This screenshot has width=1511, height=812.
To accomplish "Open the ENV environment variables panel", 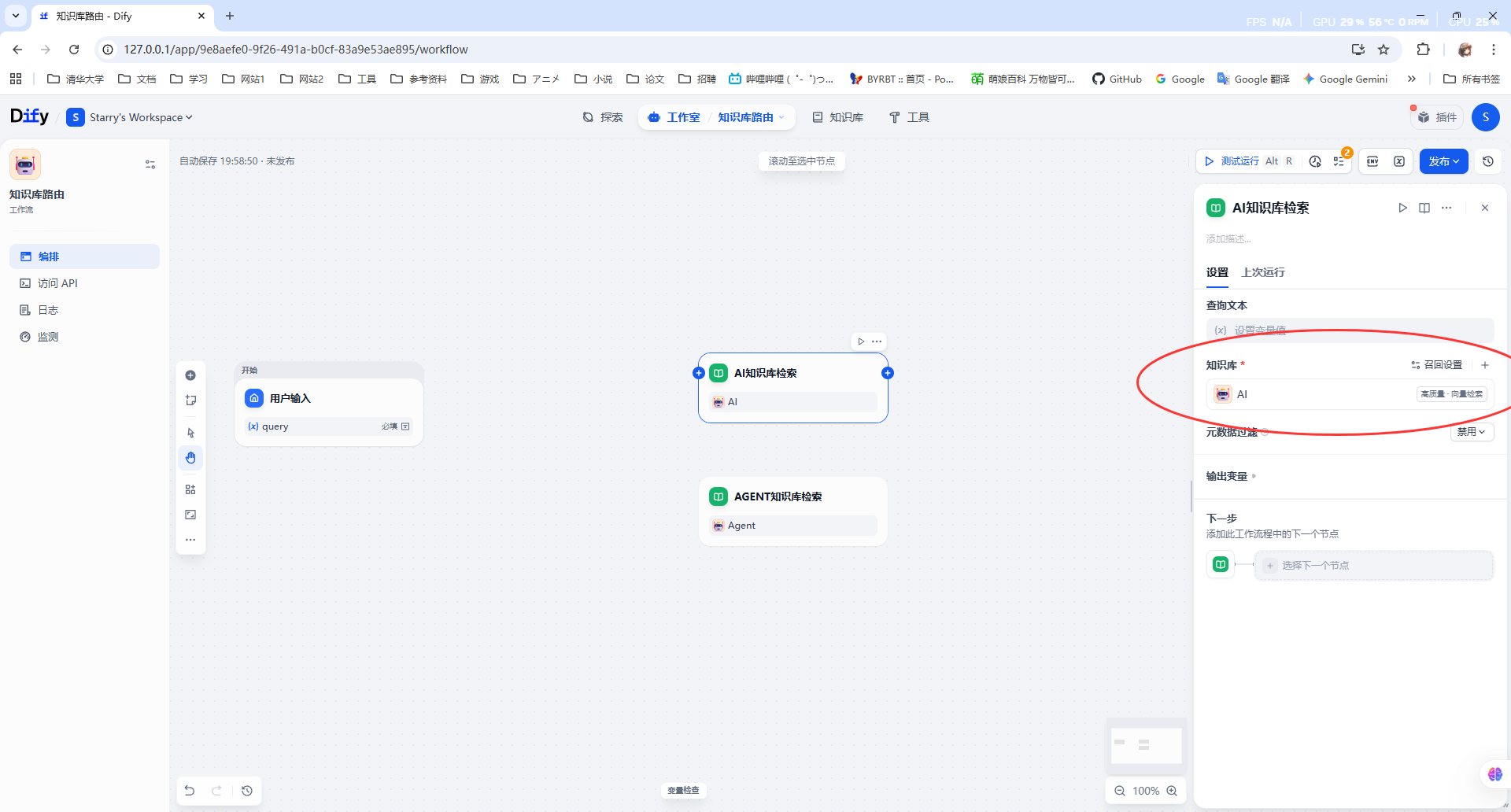I will click(x=1372, y=161).
